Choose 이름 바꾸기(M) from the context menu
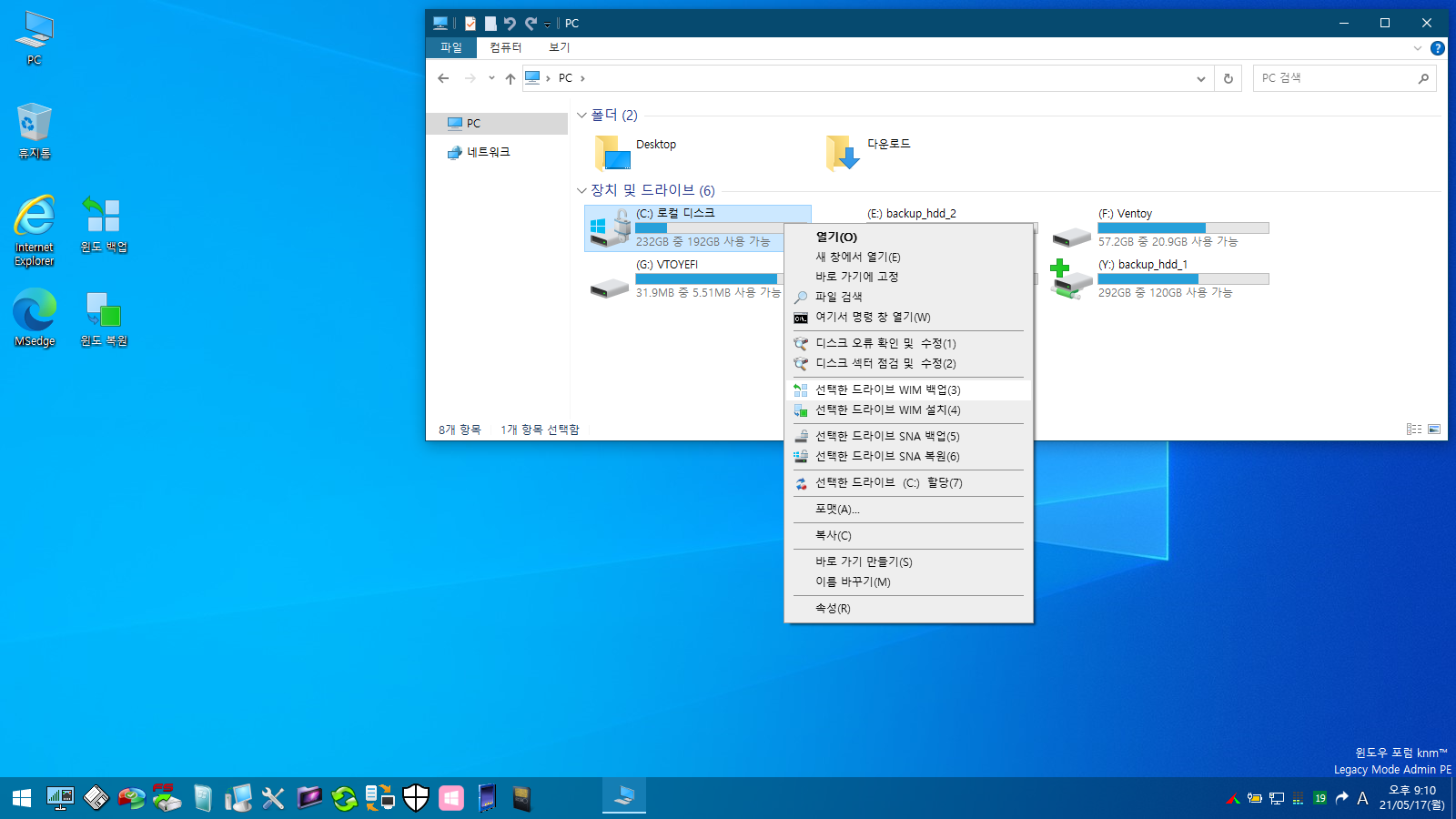 [908, 582]
